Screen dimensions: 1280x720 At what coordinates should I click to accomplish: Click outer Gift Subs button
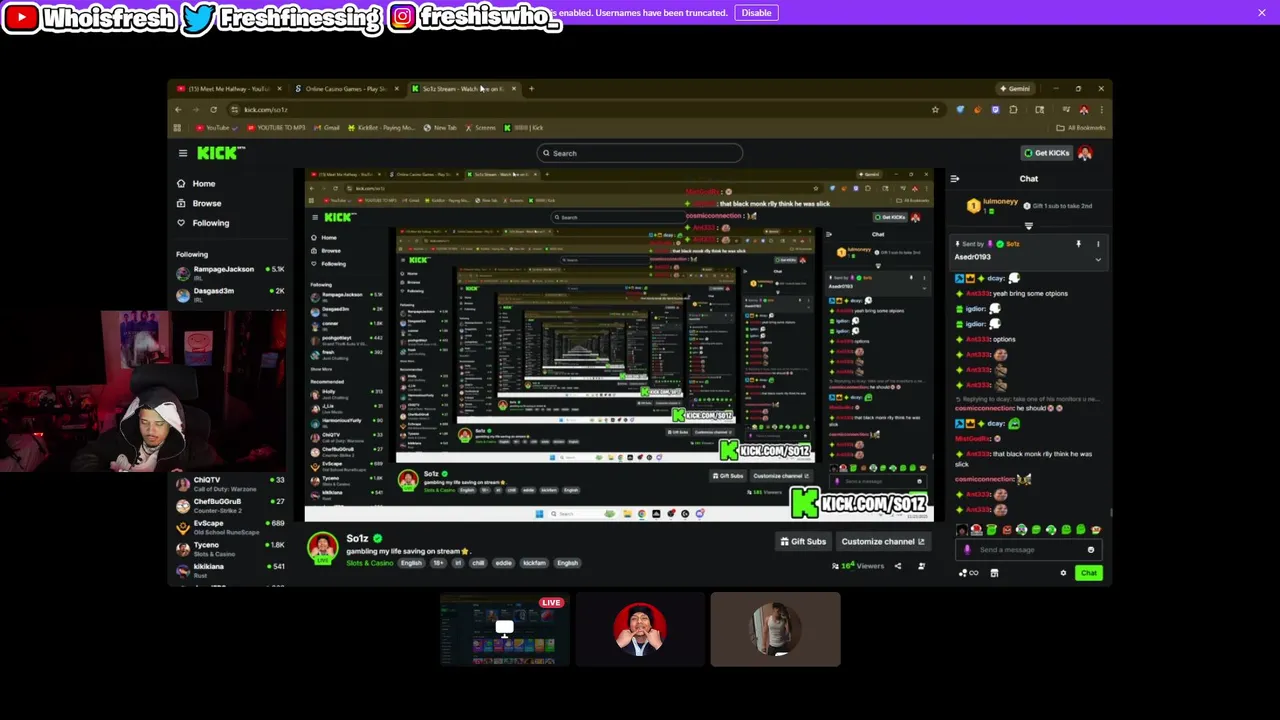pos(803,542)
